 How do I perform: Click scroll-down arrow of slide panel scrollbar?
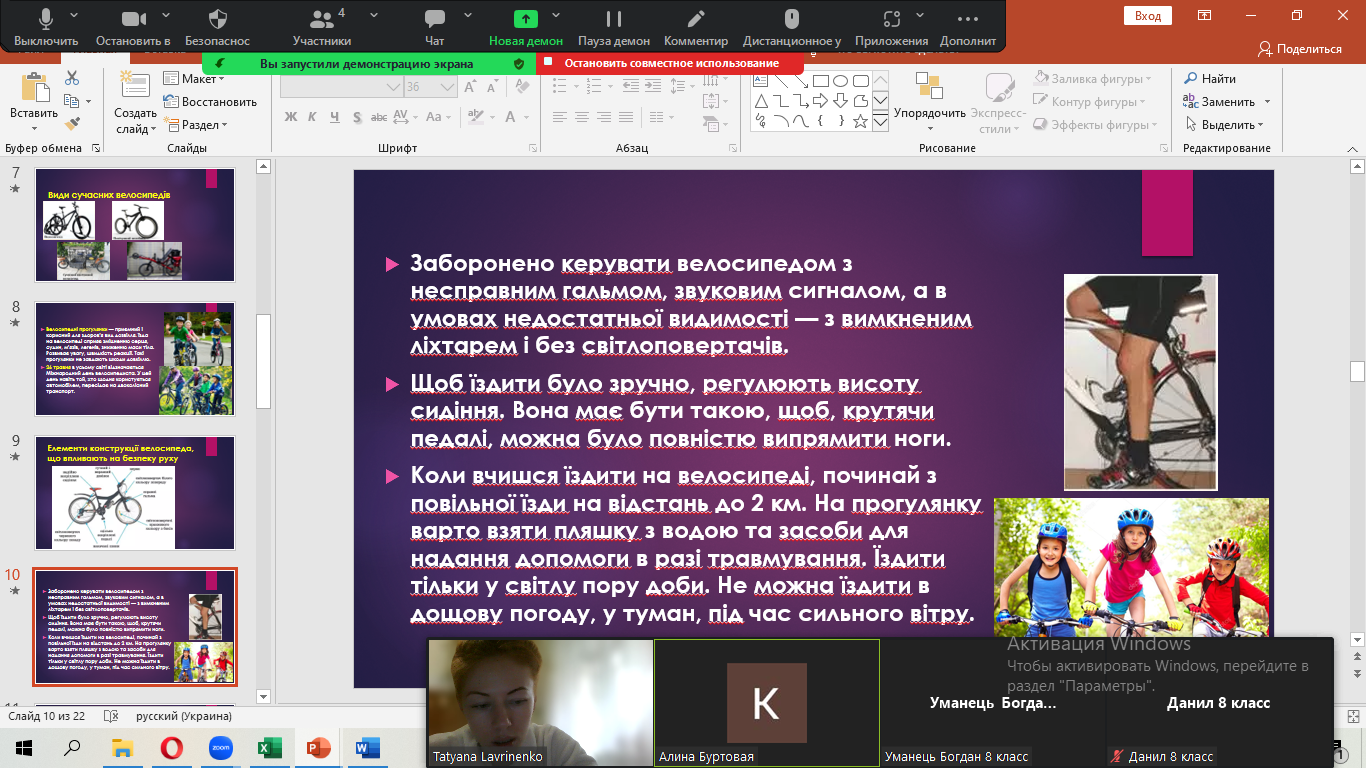[264, 696]
